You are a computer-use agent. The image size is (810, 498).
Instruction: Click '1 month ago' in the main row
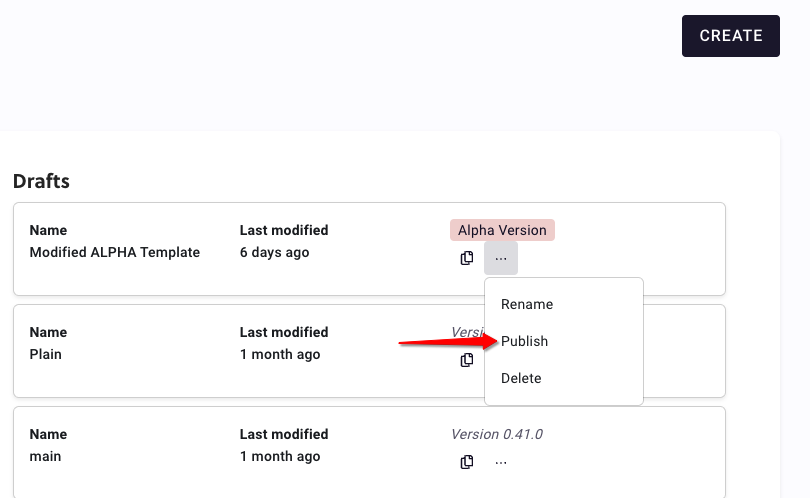(x=280, y=456)
